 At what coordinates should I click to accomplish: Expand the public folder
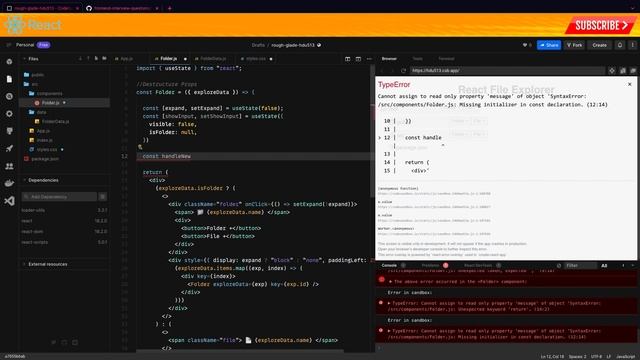pyautogui.click(x=34, y=75)
